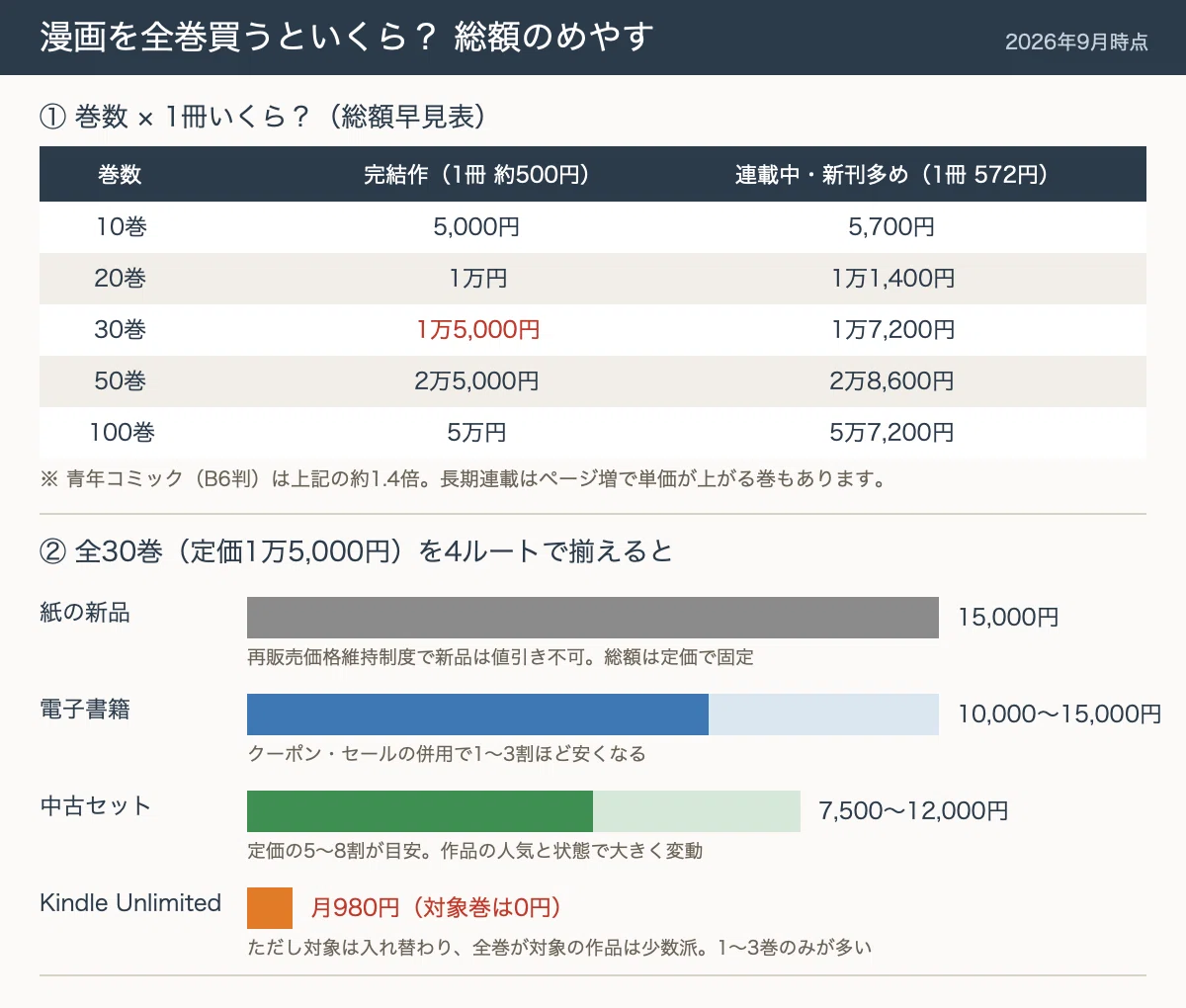Click the red 月980円（対象巻は0円） text
1186x1008 pixels.
point(436,908)
